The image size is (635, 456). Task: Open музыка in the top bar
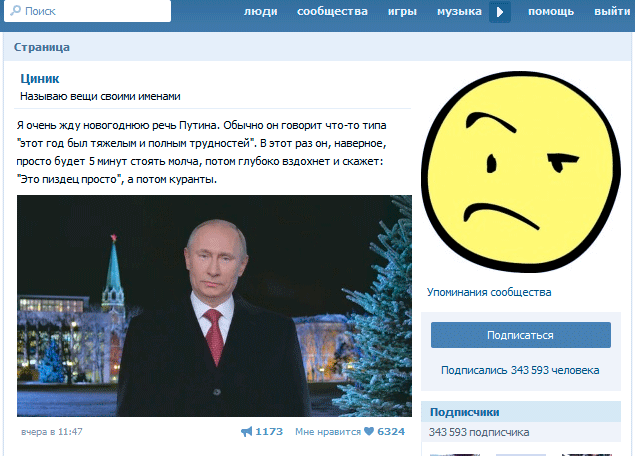(x=459, y=11)
